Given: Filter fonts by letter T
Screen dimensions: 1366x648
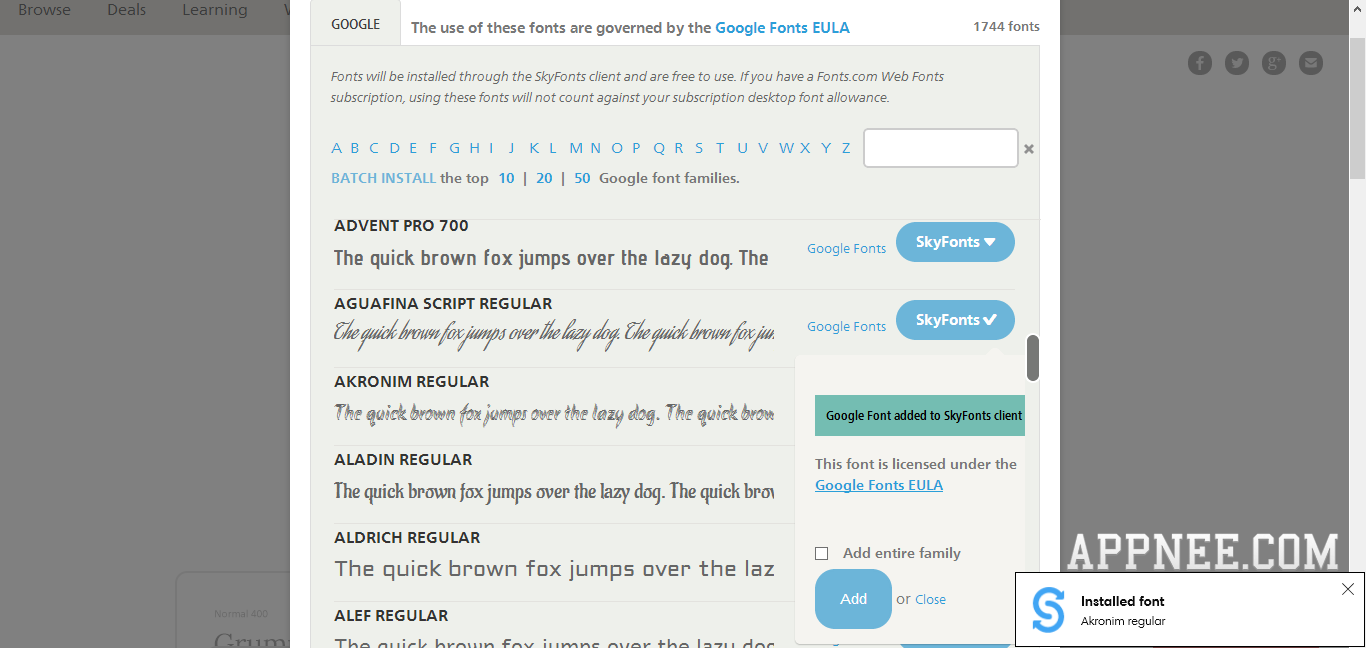Looking at the screenshot, I should point(720,148).
